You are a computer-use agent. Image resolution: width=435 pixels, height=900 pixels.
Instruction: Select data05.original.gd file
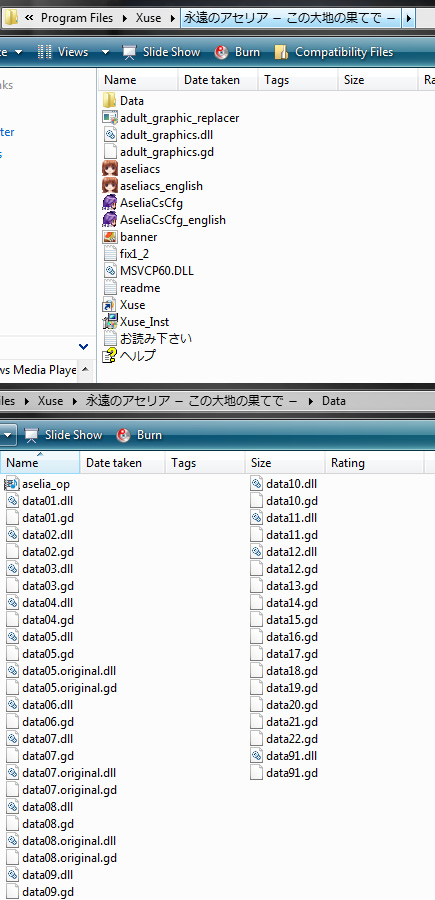[62, 688]
